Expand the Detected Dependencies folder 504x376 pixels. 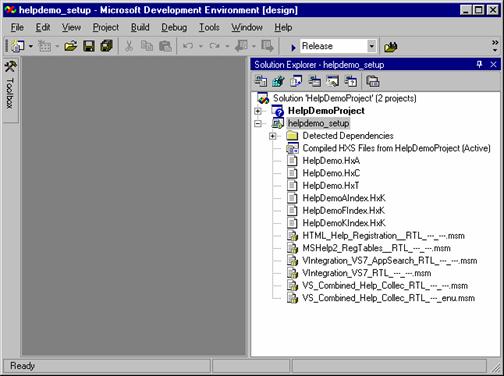(273, 136)
